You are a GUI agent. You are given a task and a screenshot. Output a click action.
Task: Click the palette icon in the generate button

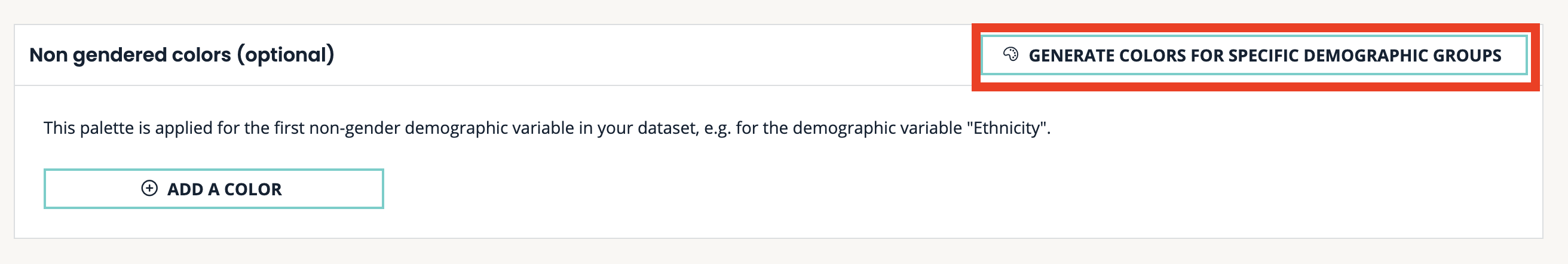tap(1010, 55)
